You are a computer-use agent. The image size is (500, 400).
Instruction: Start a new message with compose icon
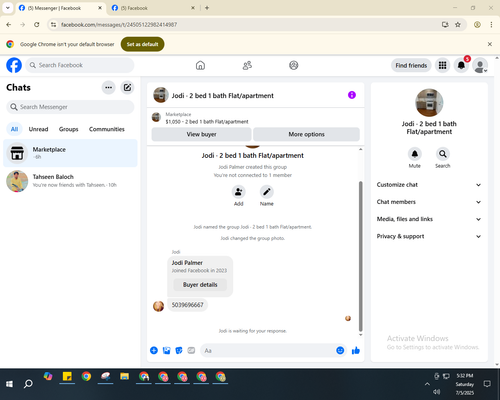(x=127, y=88)
